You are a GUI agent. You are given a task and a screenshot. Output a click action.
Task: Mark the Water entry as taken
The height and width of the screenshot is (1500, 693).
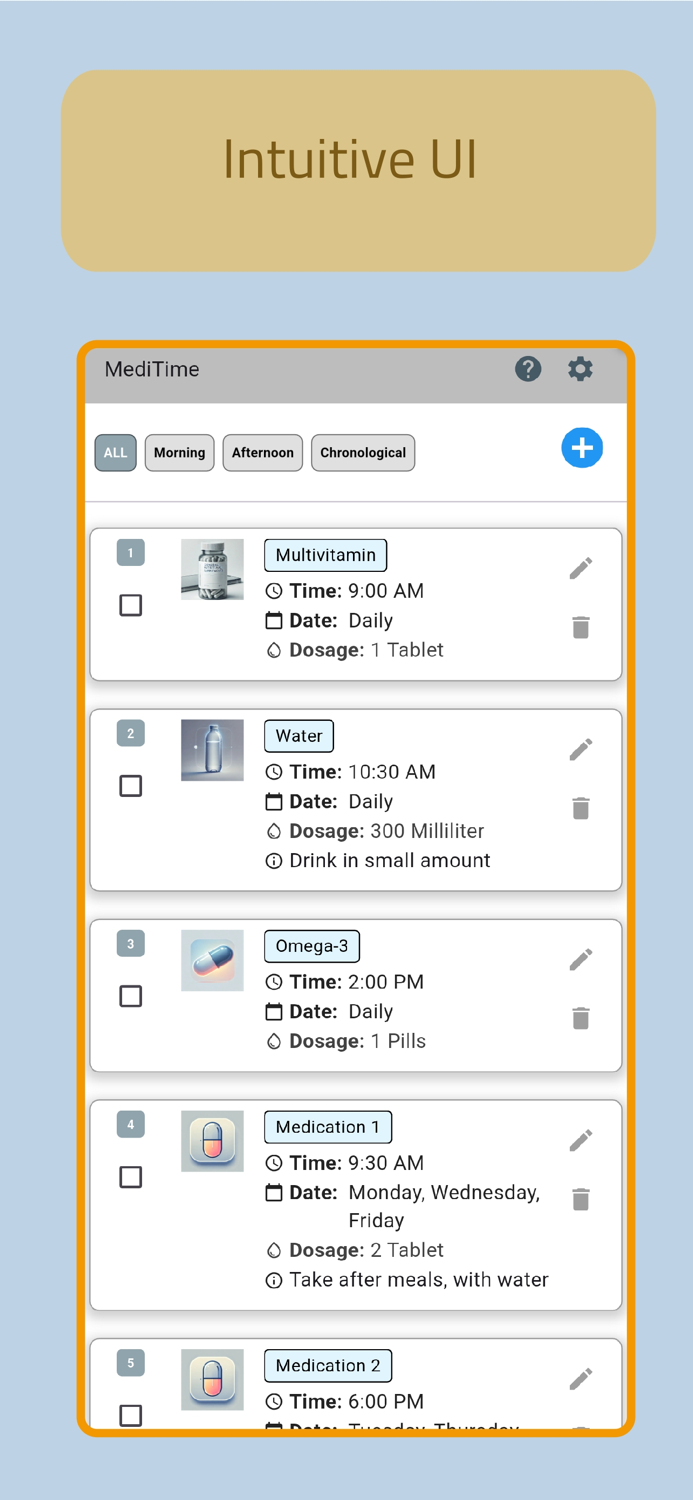click(130, 786)
